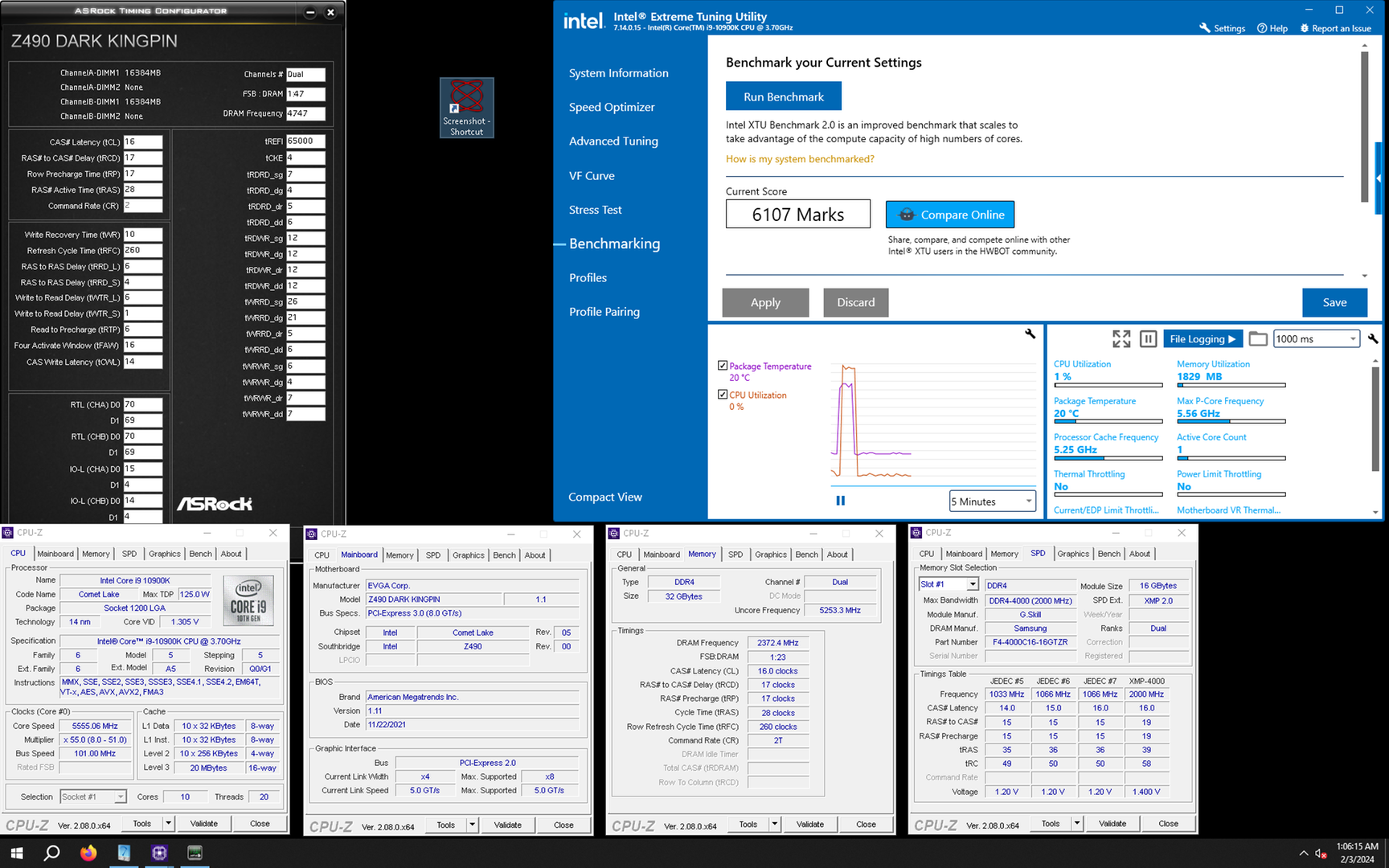1389x868 pixels.
Task: Pause the monitoring stats panel
Action: click(x=1149, y=339)
